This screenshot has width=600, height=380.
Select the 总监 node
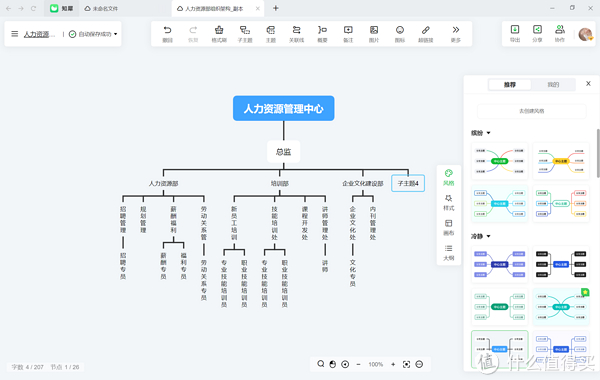[284, 152]
